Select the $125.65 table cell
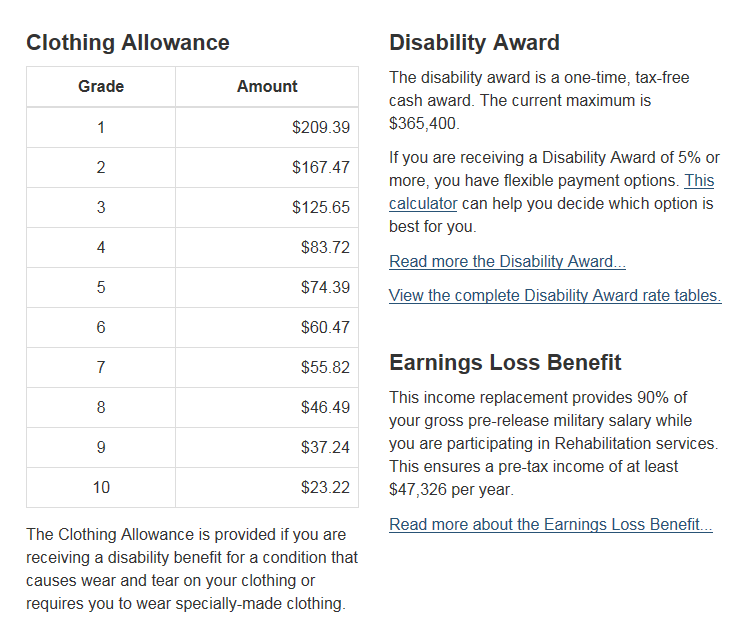 (267, 208)
